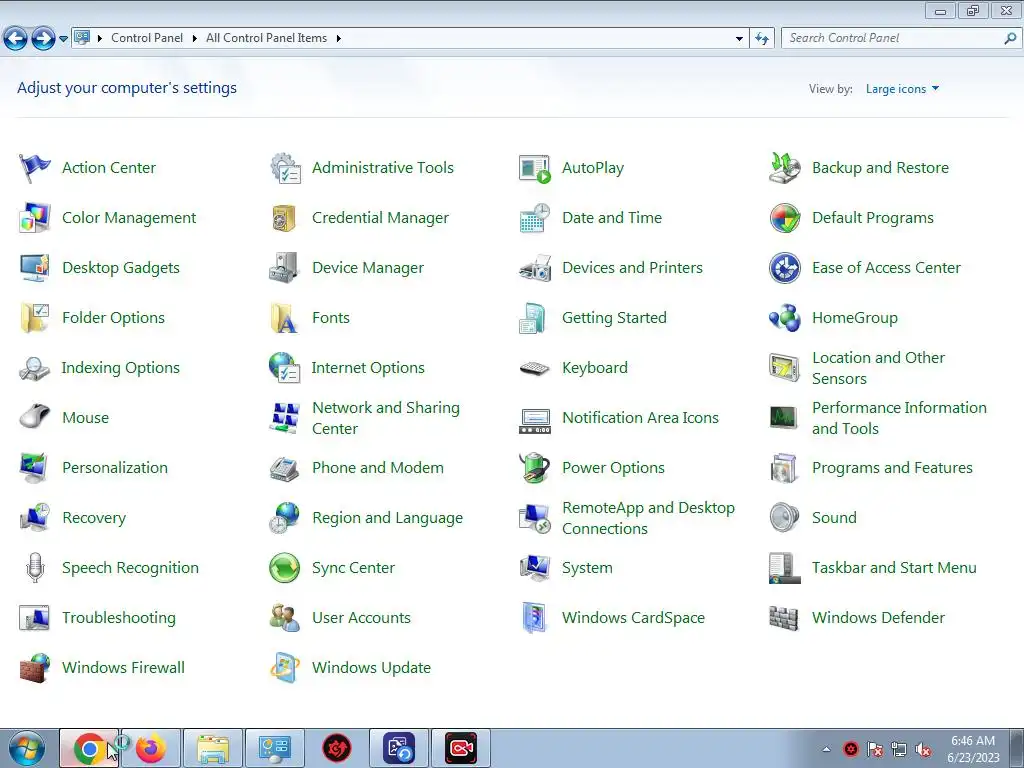
Task: Expand the address bar history dropdown arrow
Action: pos(739,39)
